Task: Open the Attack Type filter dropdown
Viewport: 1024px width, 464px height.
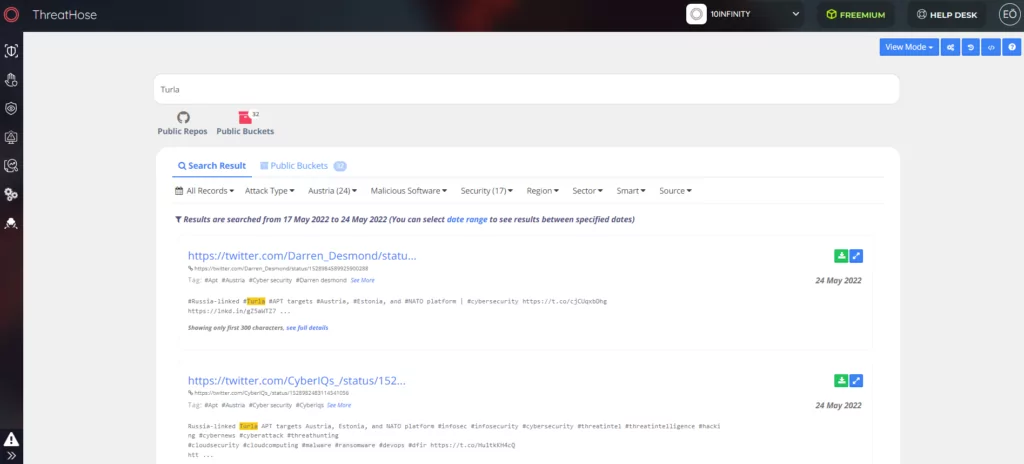Action: coord(270,191)
